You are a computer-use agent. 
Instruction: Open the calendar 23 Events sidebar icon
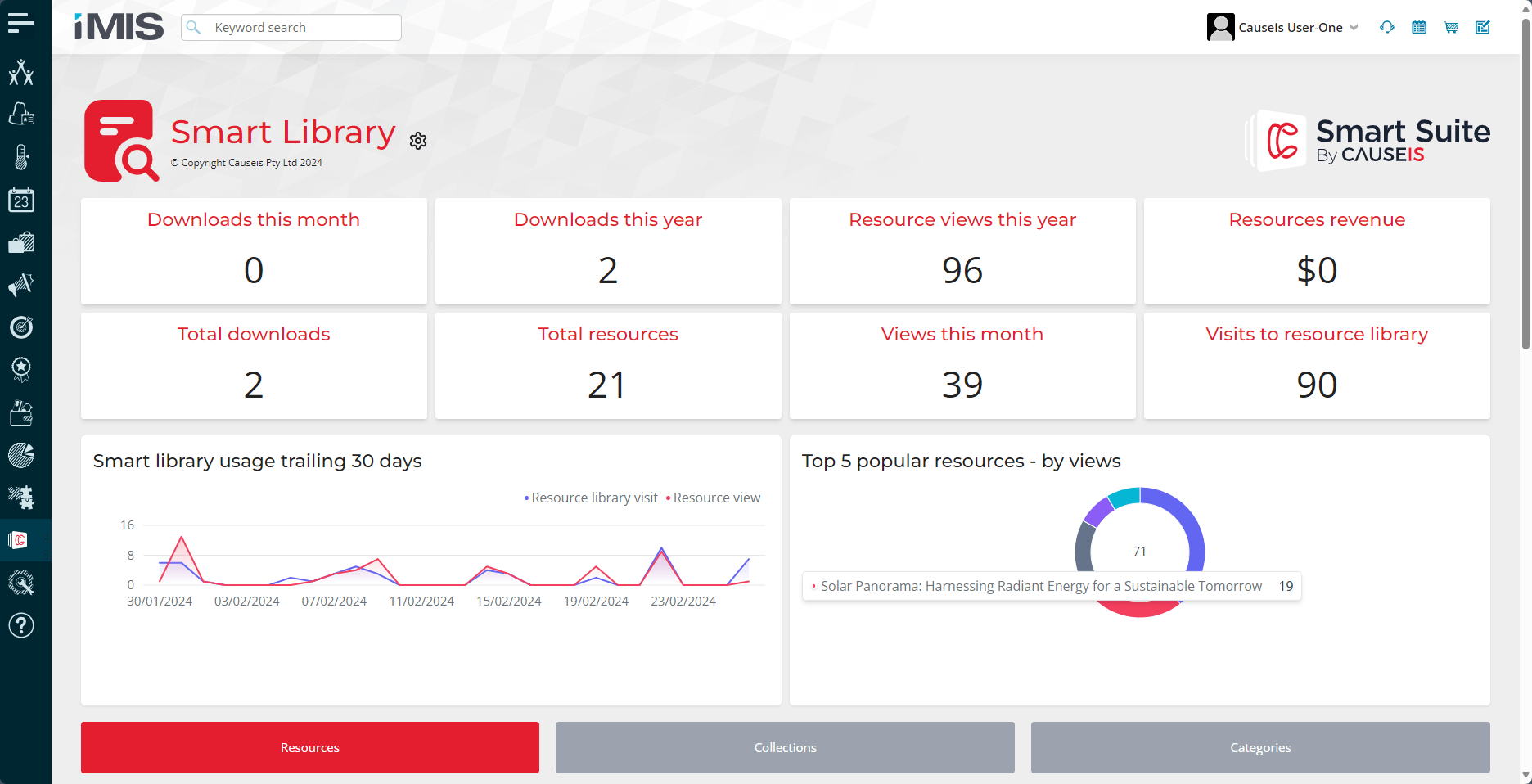point(21,200)
